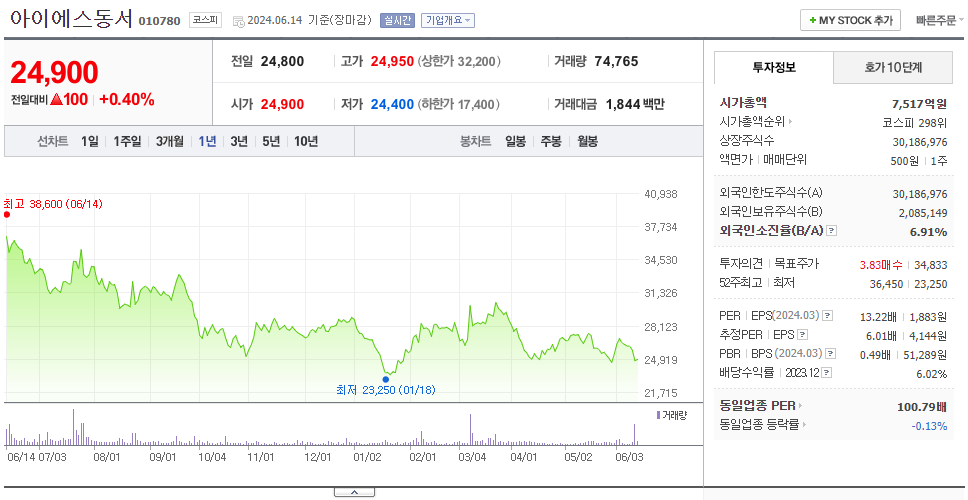
Task: Click the current price 24,900
Action: (54, 72)
